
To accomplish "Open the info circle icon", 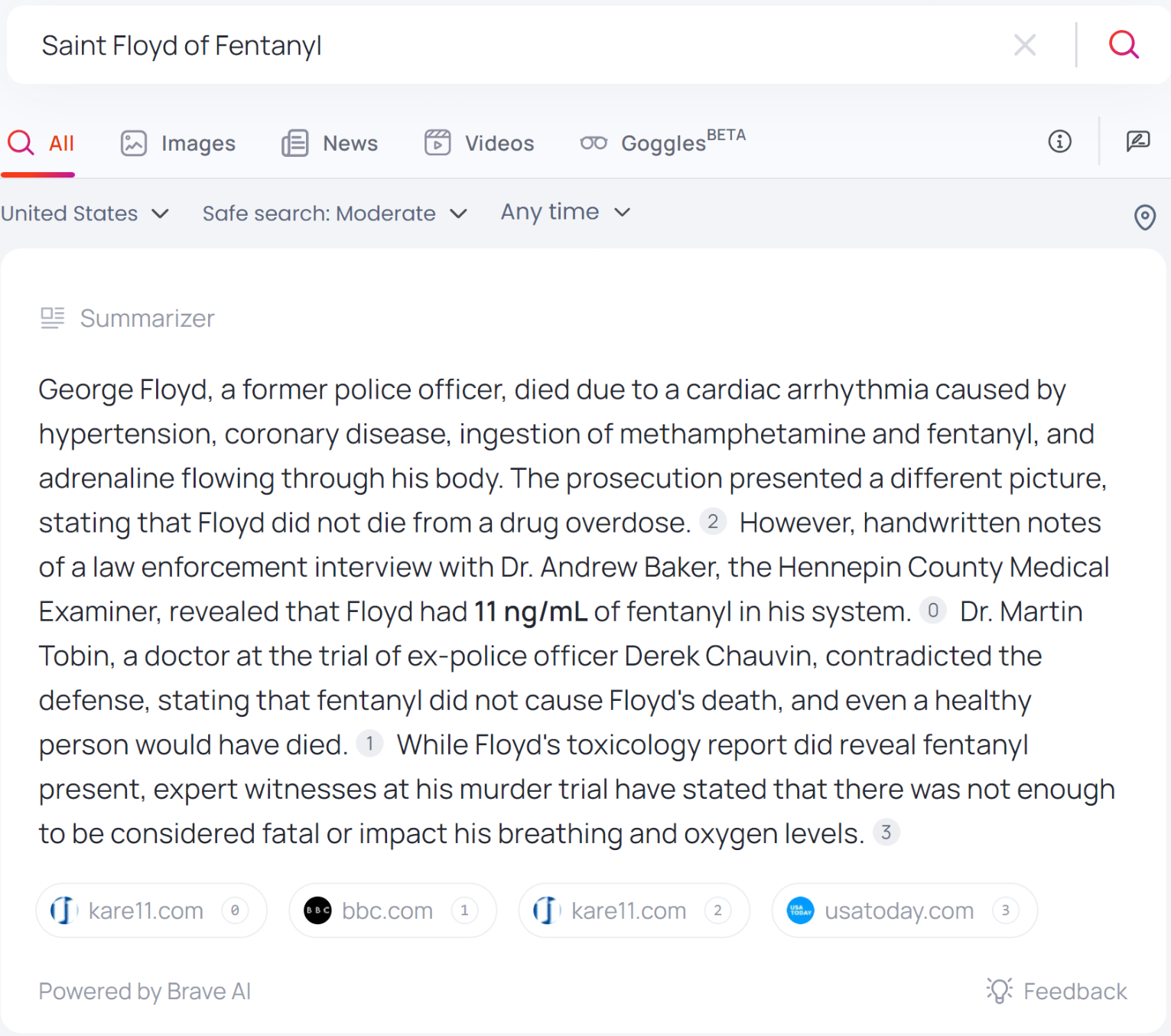I will click(1059, 142).
